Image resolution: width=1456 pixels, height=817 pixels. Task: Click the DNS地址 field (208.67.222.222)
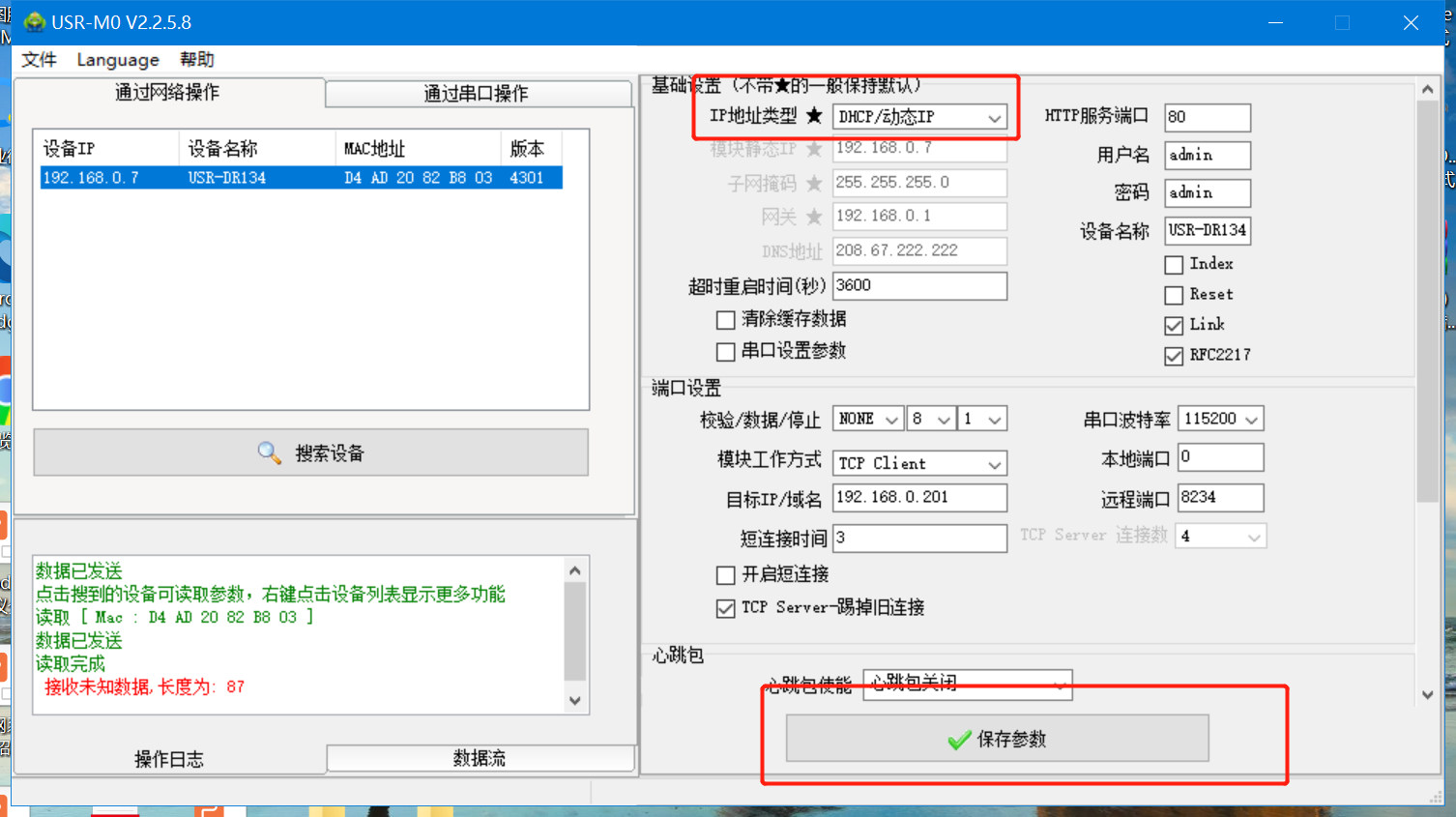[x=919, y=250]
